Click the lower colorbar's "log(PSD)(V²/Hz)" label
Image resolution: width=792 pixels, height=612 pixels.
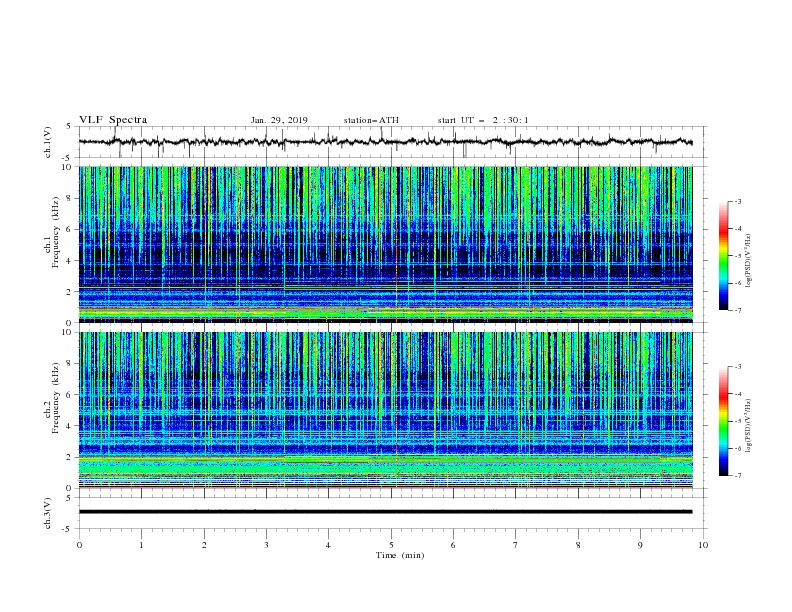click(749, 426)
